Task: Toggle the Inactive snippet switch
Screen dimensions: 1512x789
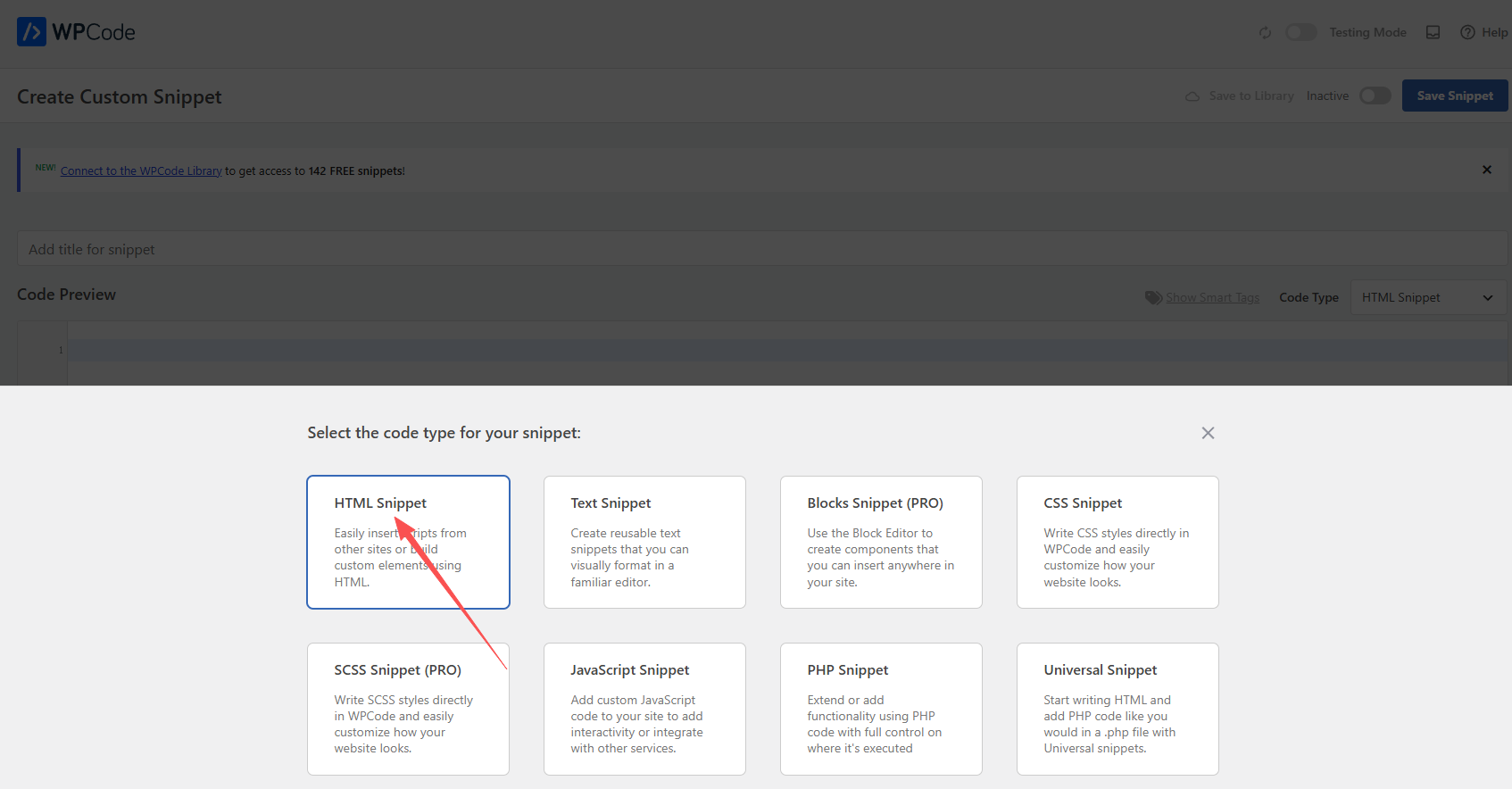Action: tap(1375, 96)
